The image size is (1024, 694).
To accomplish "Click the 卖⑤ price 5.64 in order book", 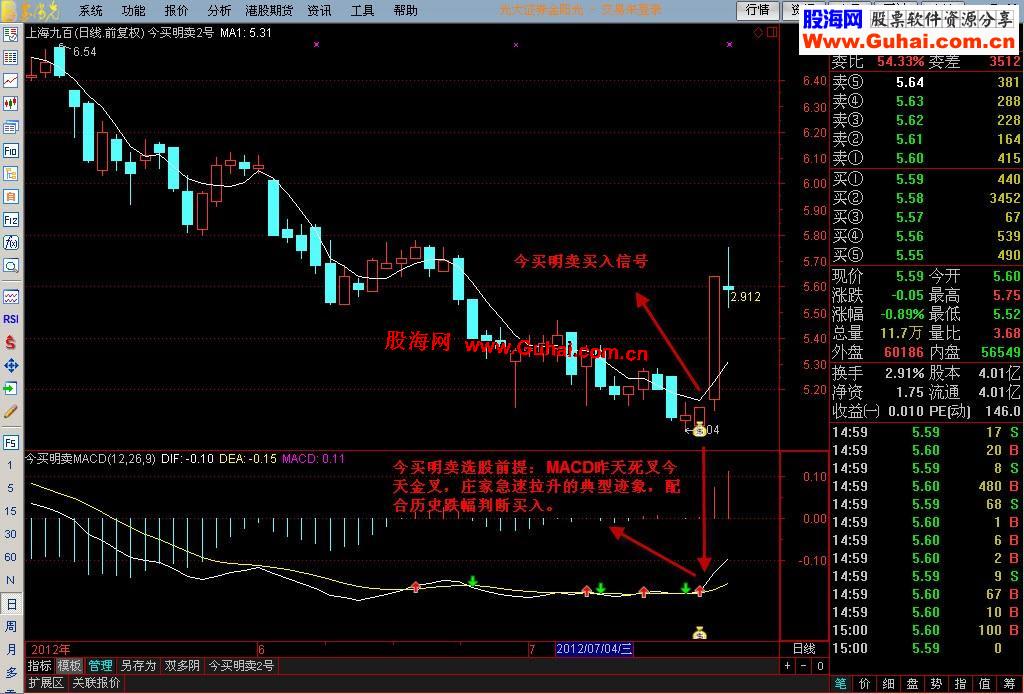I will point(910,82).
